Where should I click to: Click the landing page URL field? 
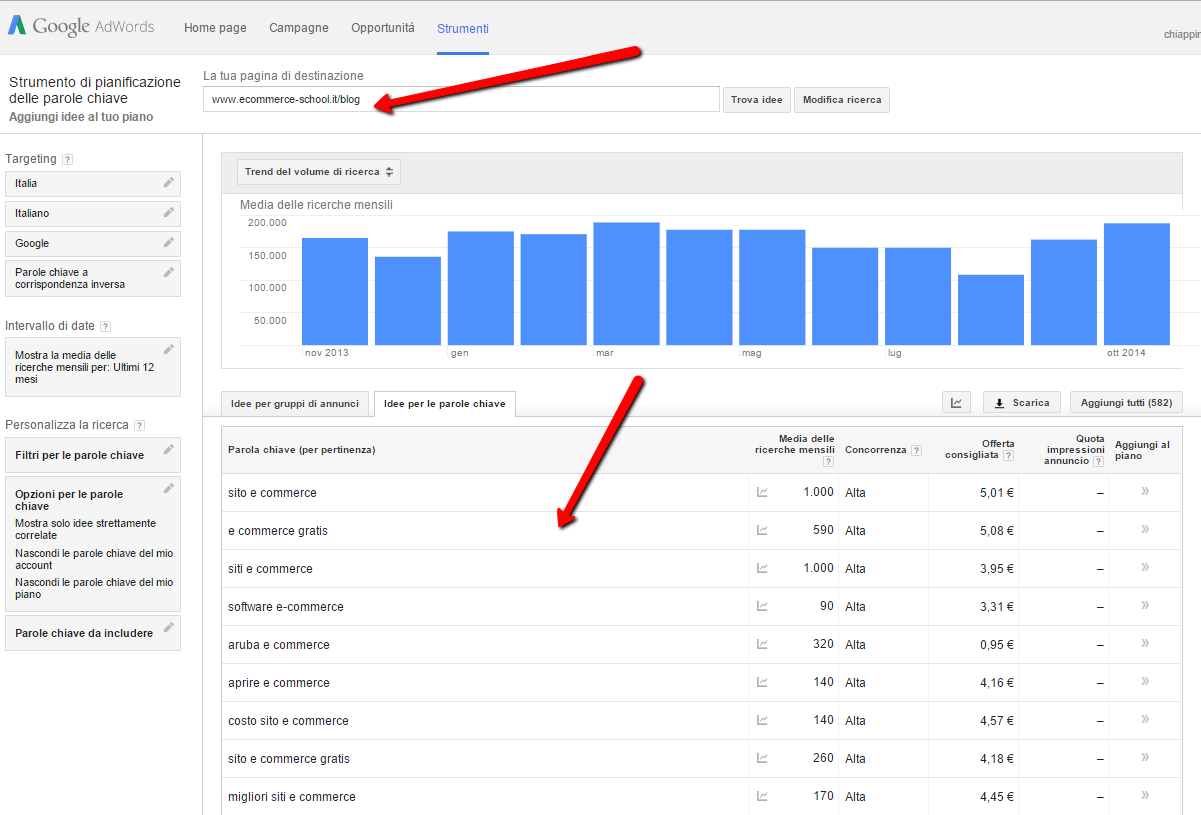(460, 100)
